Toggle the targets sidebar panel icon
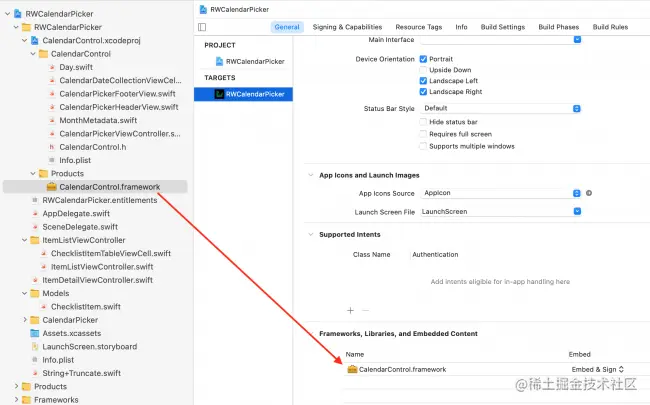The width and height of the screenshot is (650, 405). click(202, 27)
